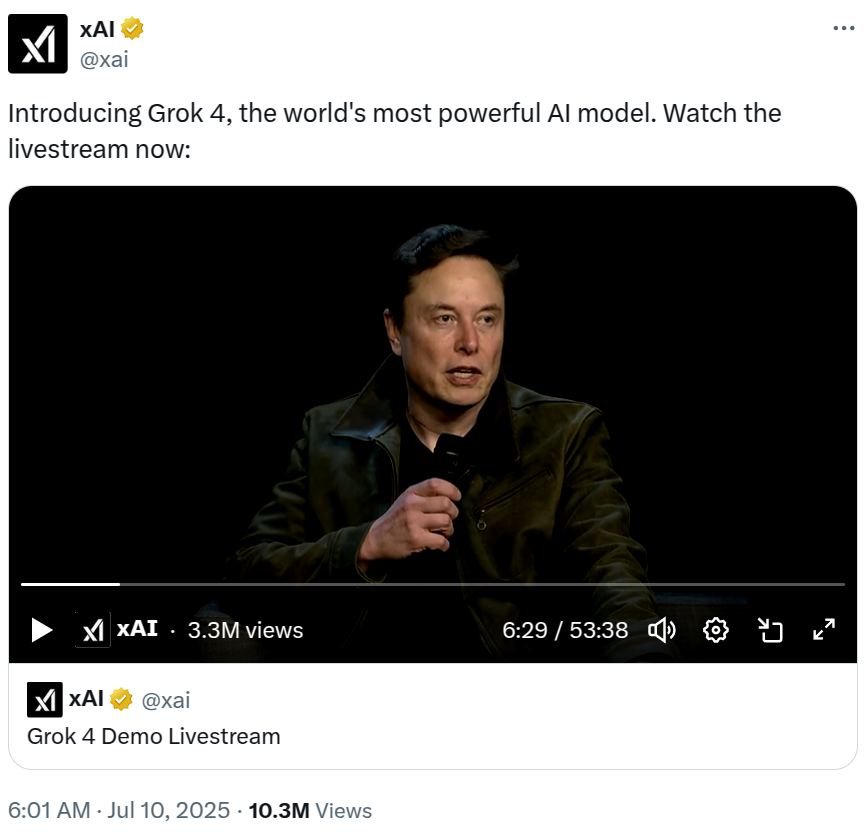
Task: Open the Grok 4 Demo Livestream card title
Action: [153, 737]
